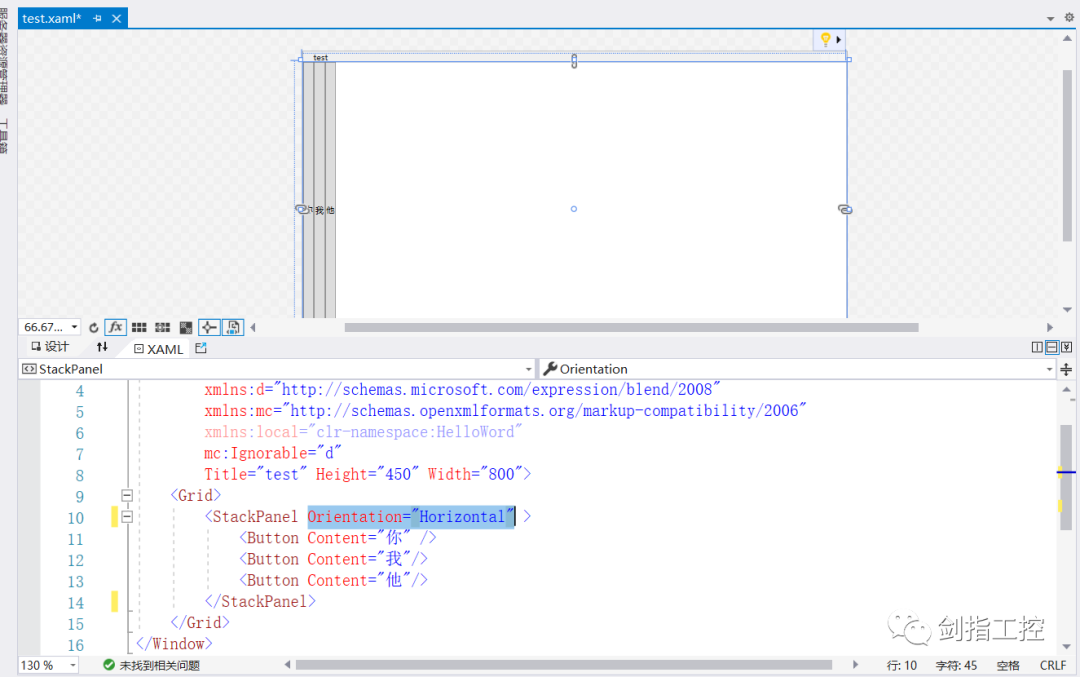Collapse the pane with double-chevron icon
This screenshot has width=1080, height=677.
tap(1066, 347)
